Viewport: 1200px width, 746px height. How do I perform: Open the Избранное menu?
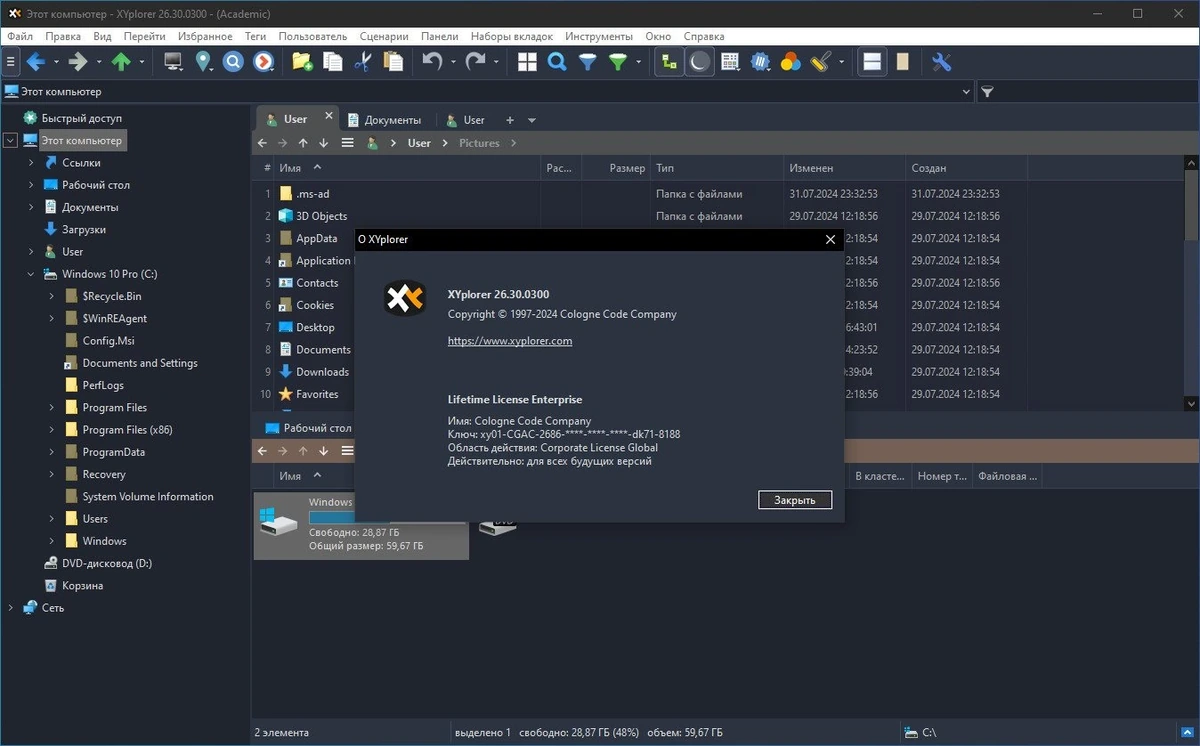click(205, 36)
